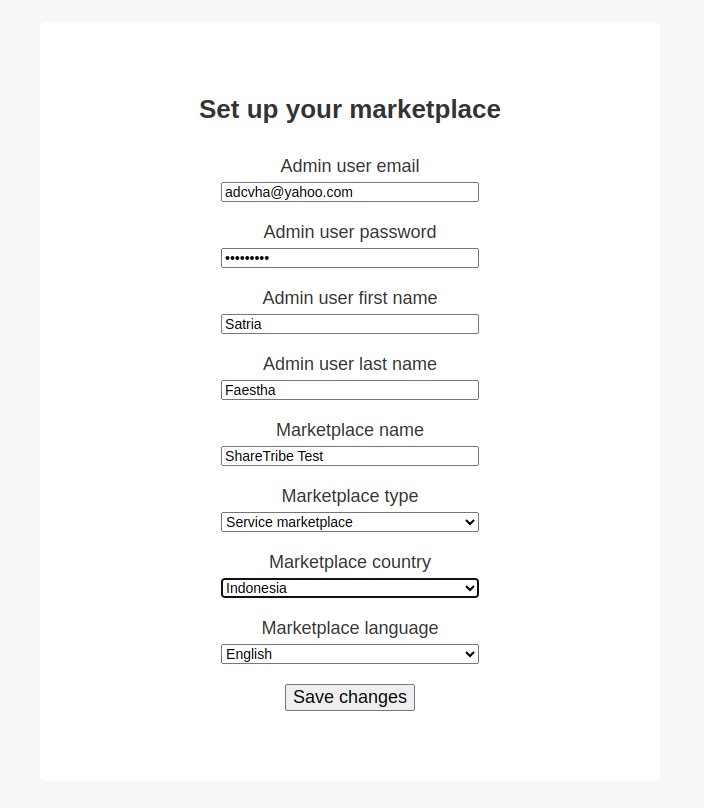Image resolution: width=704 pixels, height=808 pixels.
Task: Click the "Marketplace country" label text
Action: point(350,562)
